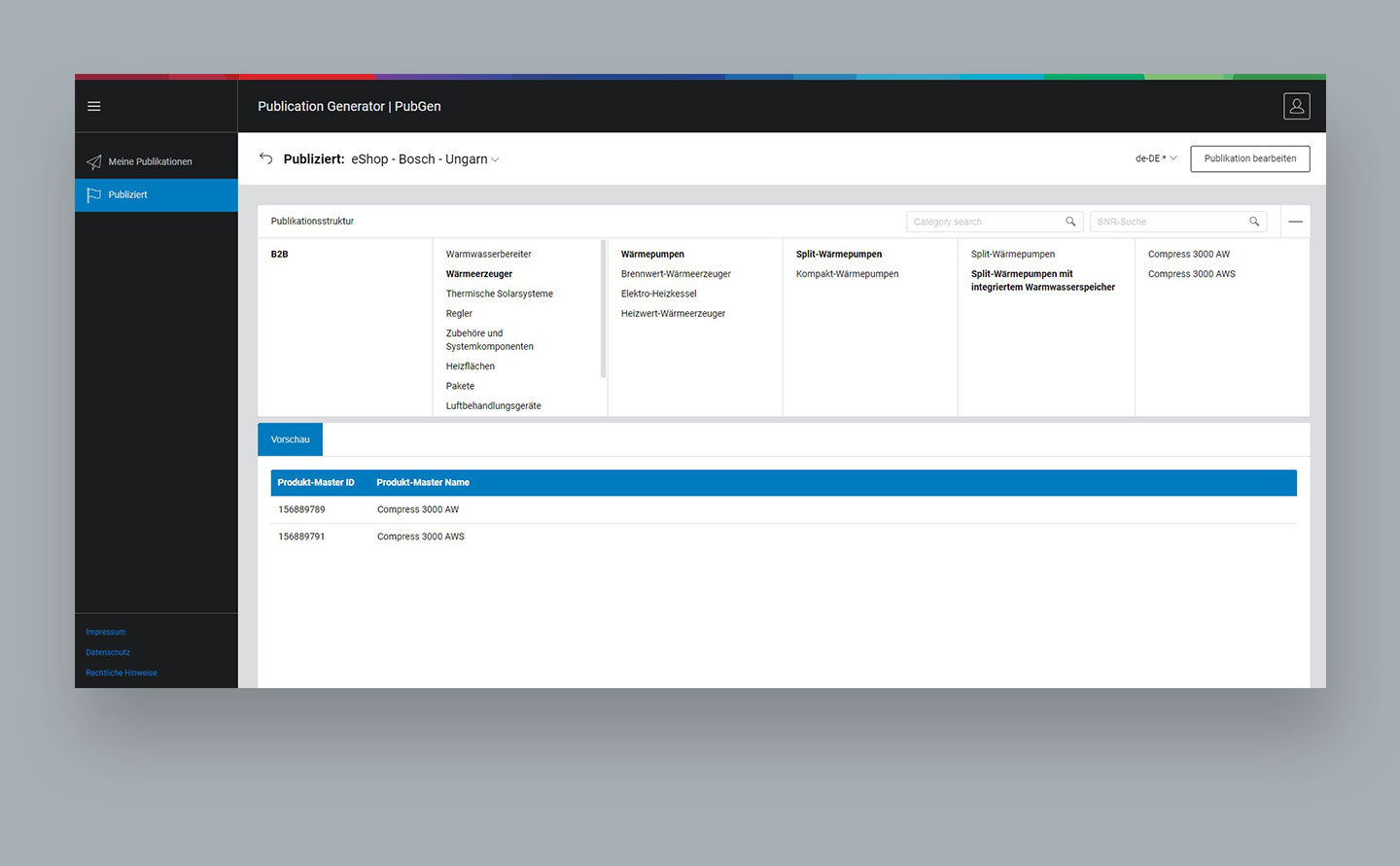Image resolution: width=1400 pixels, height=866 pixels.
Task: Click Compress 3000 AWS table row name
Action: [421, 537]
